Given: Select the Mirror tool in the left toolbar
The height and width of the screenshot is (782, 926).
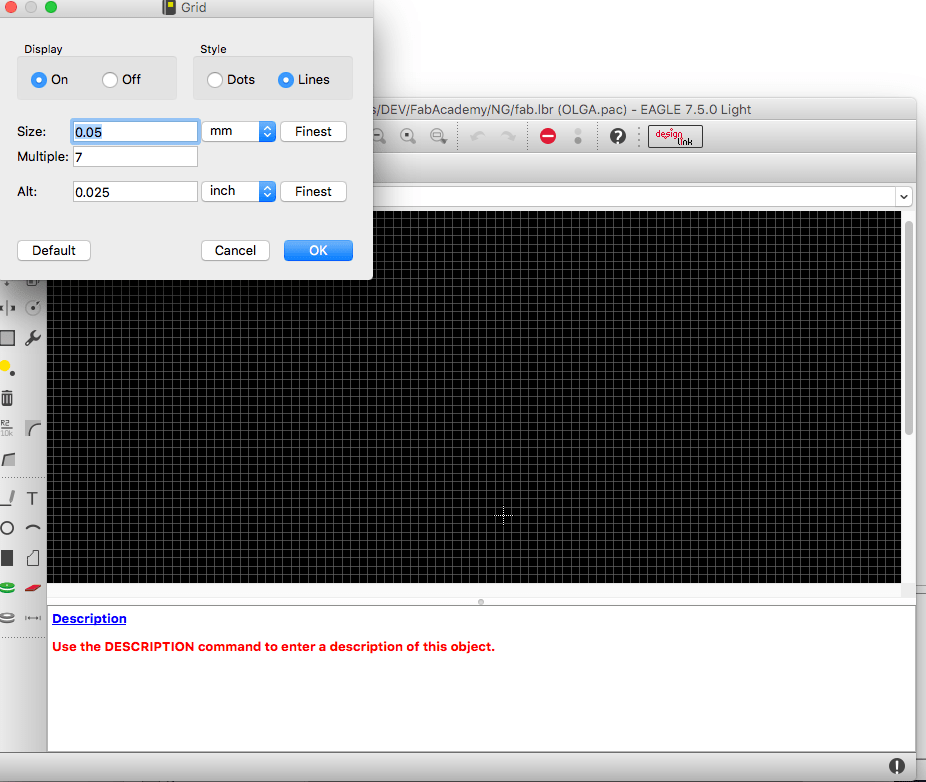Looking at the screenshot, I should 8,308.
